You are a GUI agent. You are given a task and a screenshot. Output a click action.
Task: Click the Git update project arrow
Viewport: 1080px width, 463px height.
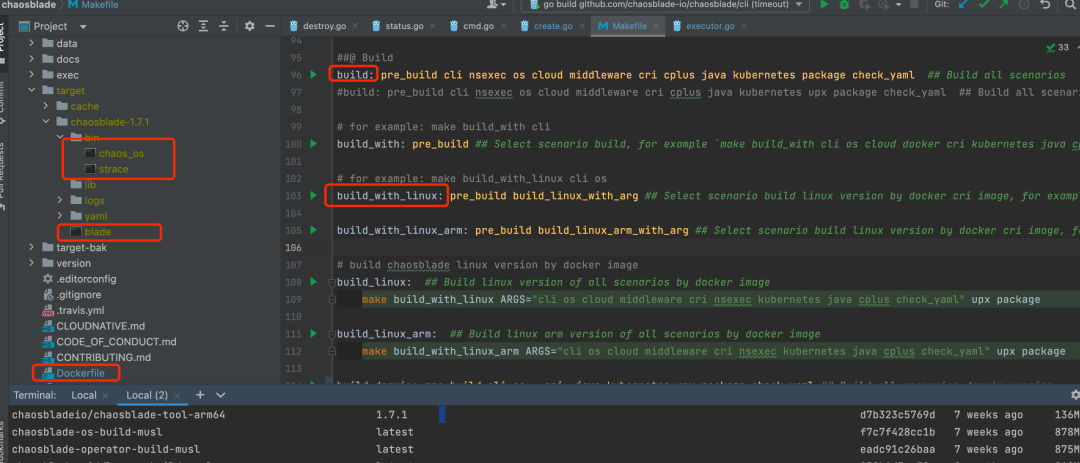click(963, 5)
